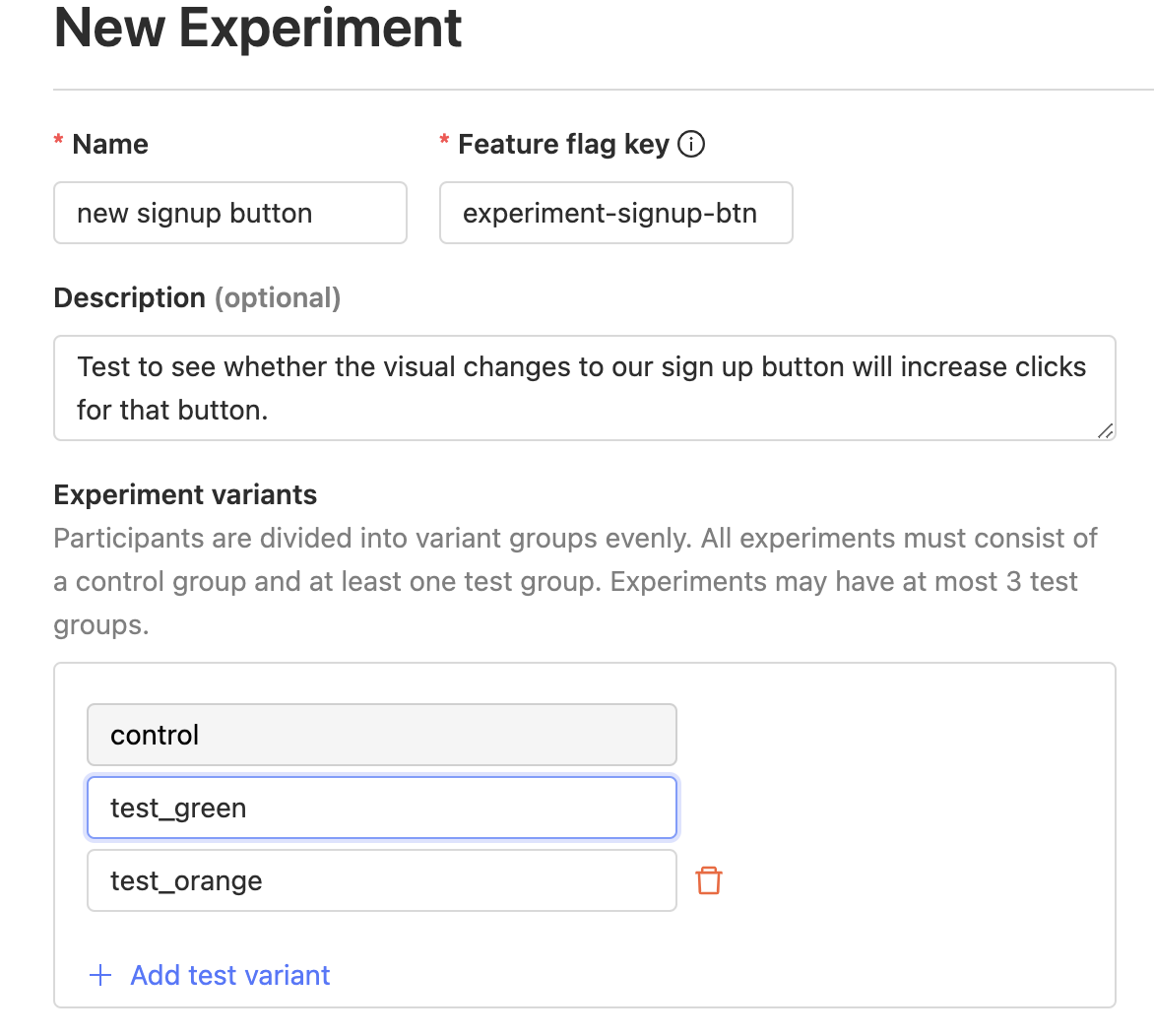Delete the test_orange variant with trash icon
The width and height of the screenshot is (1154, 1036).
[709, 880]
